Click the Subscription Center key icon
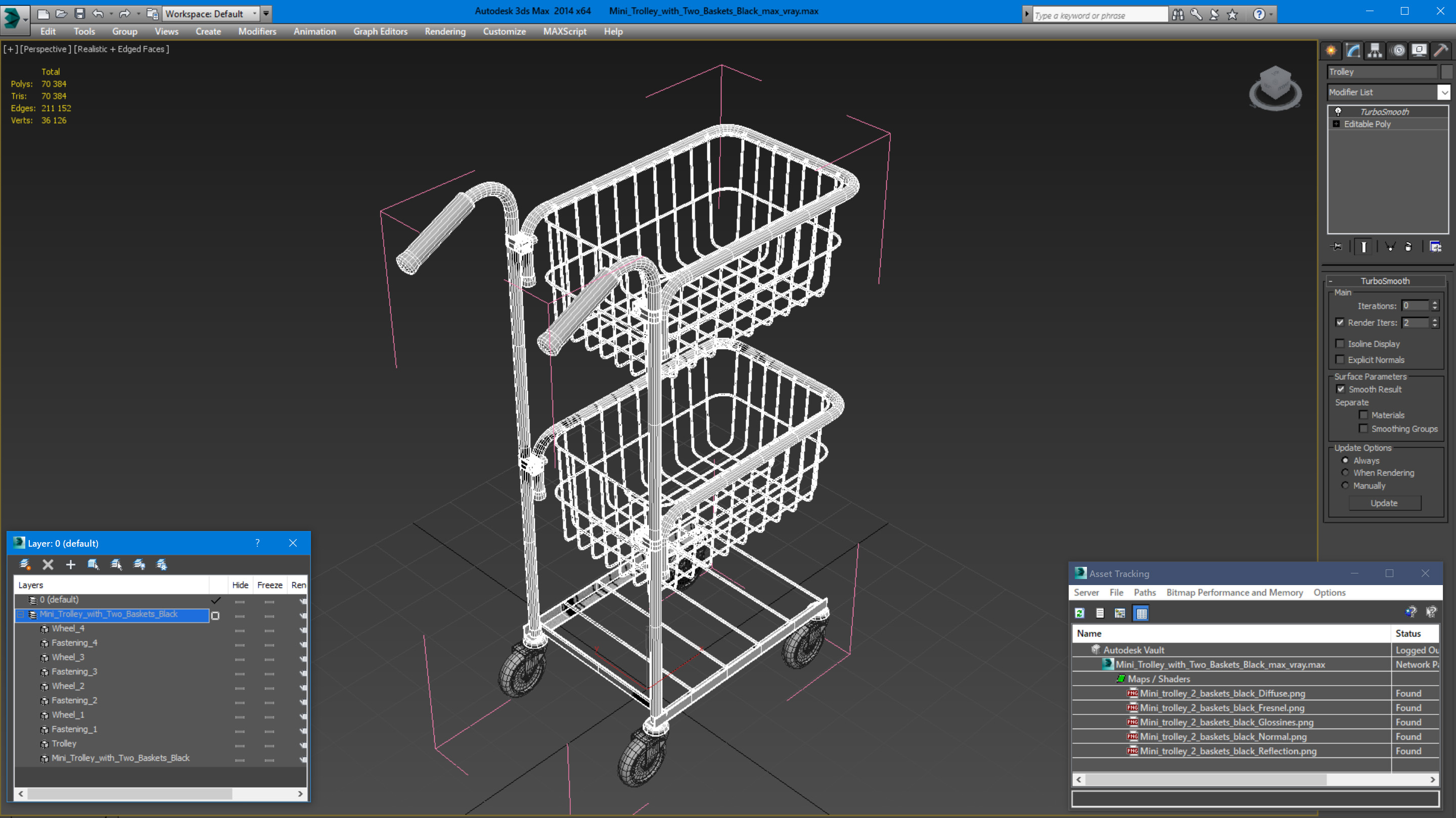Image resolution: width=1456 pixels, height=818 pixels. (1196, 15)
